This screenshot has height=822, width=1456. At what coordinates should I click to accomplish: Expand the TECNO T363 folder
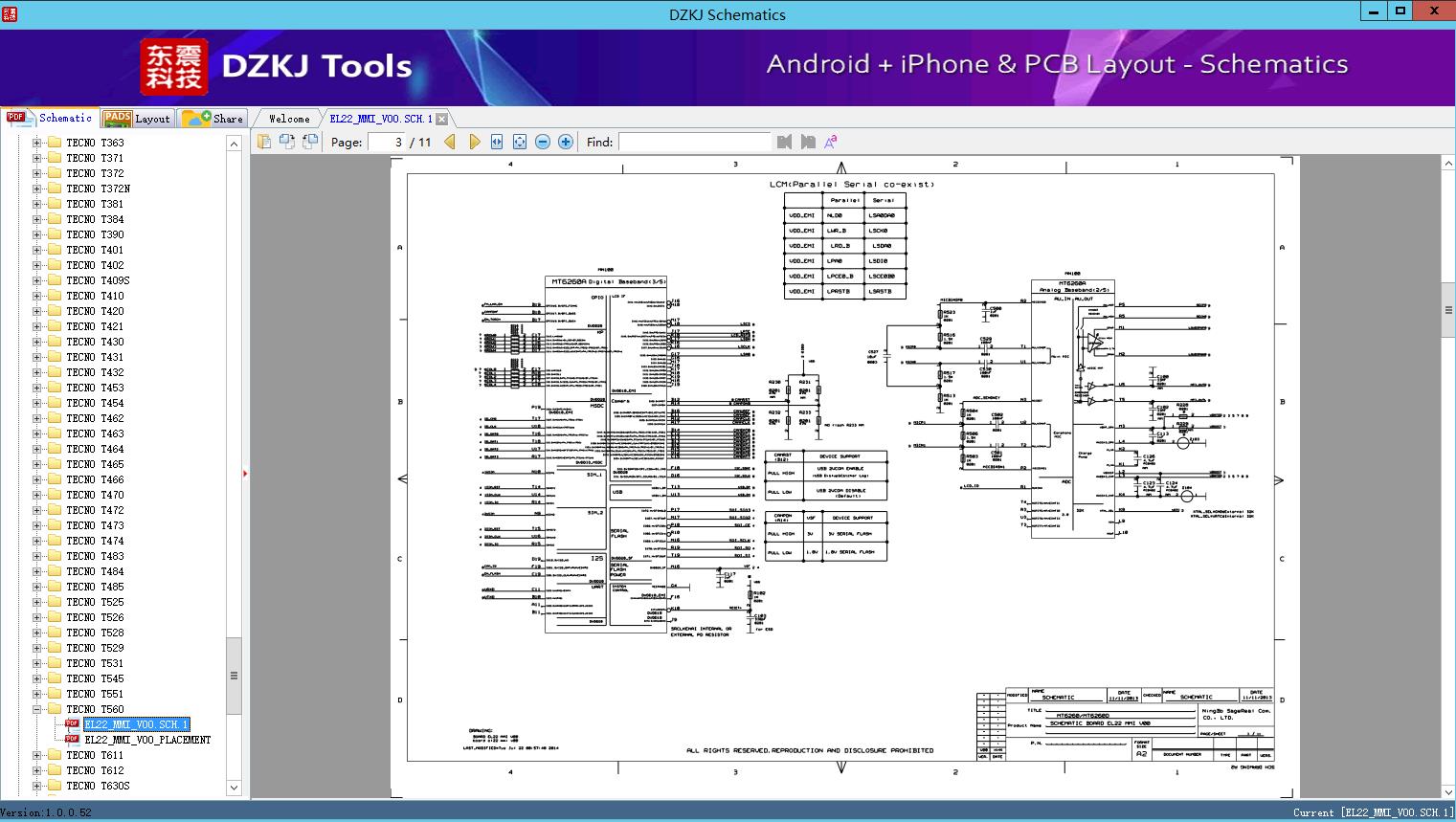tap(37, 143)
